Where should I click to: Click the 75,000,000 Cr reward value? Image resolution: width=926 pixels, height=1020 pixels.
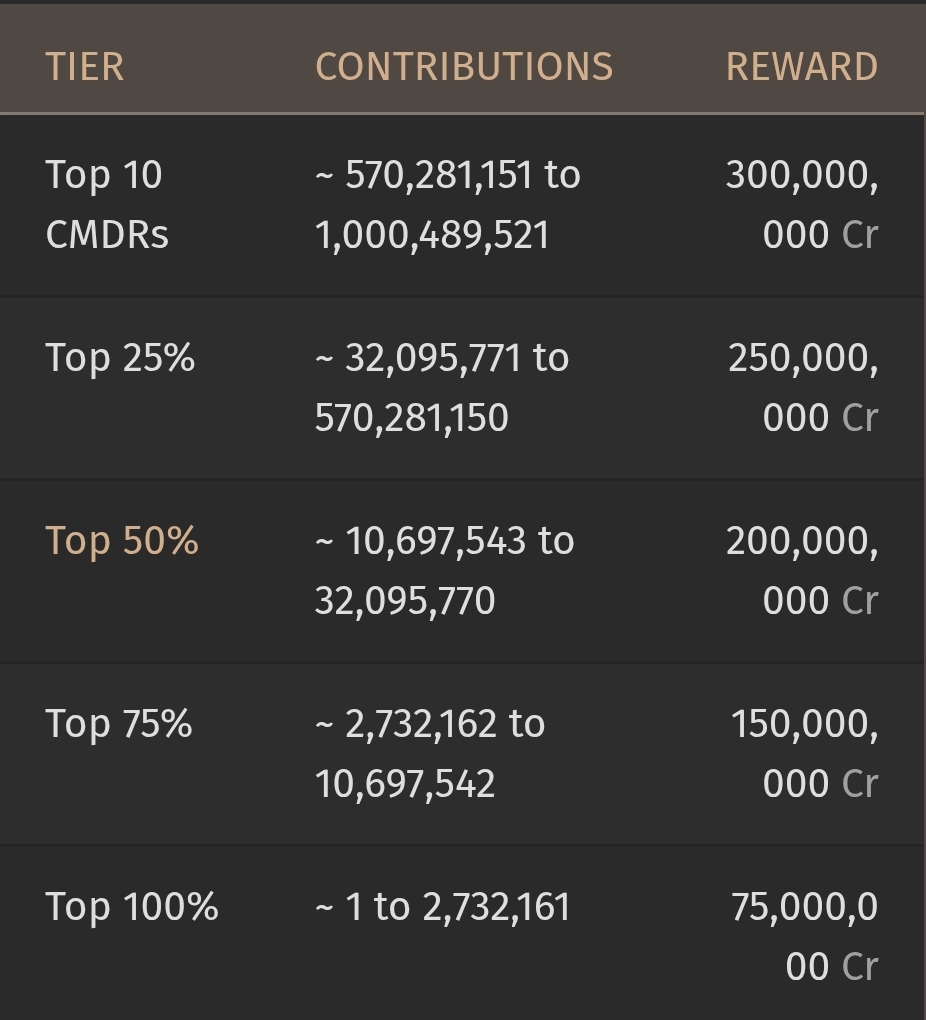point(804,936)
